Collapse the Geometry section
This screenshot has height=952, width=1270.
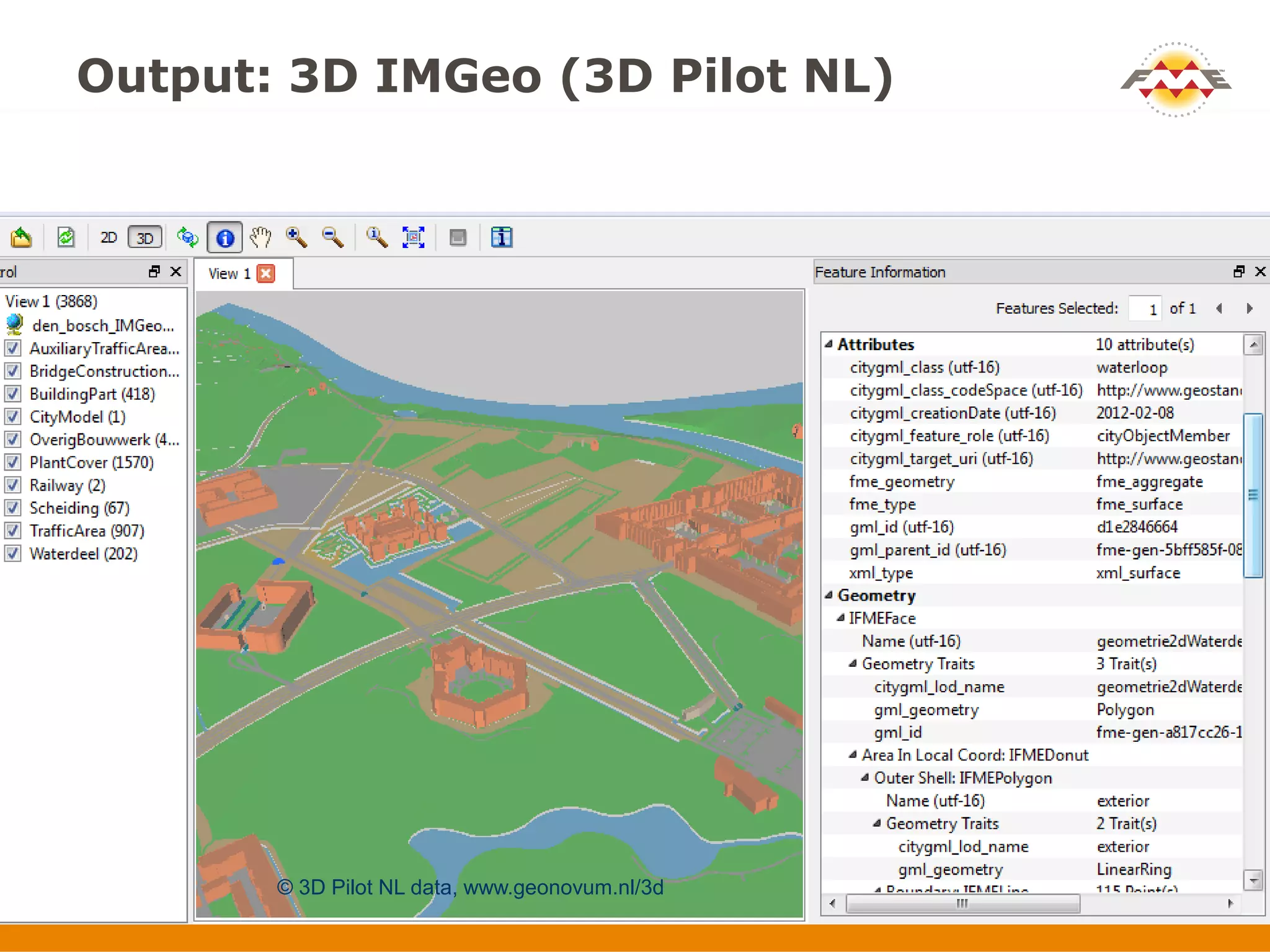point(828,595)
